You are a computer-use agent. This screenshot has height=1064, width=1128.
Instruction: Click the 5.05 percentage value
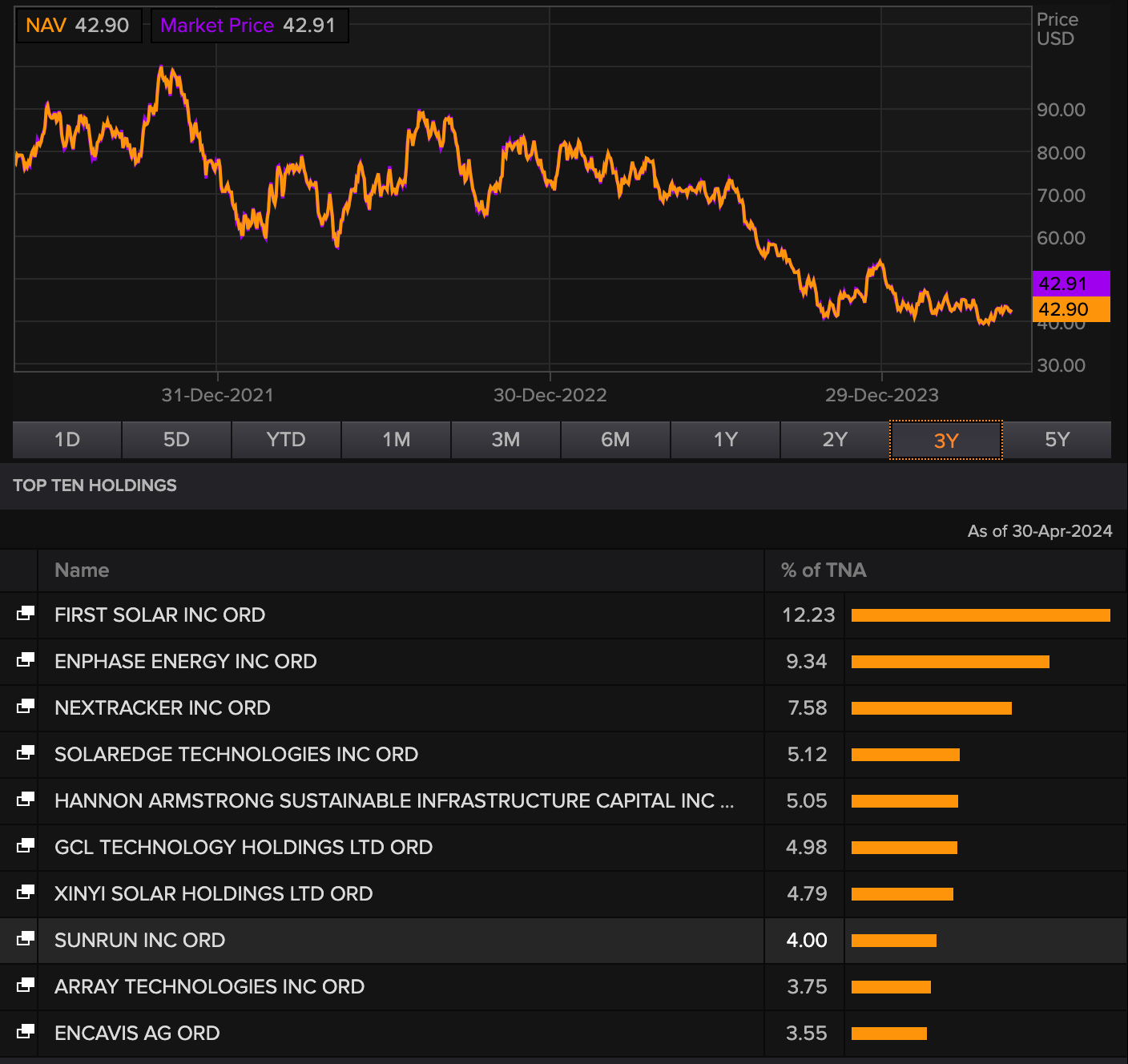tap(807, 800)
